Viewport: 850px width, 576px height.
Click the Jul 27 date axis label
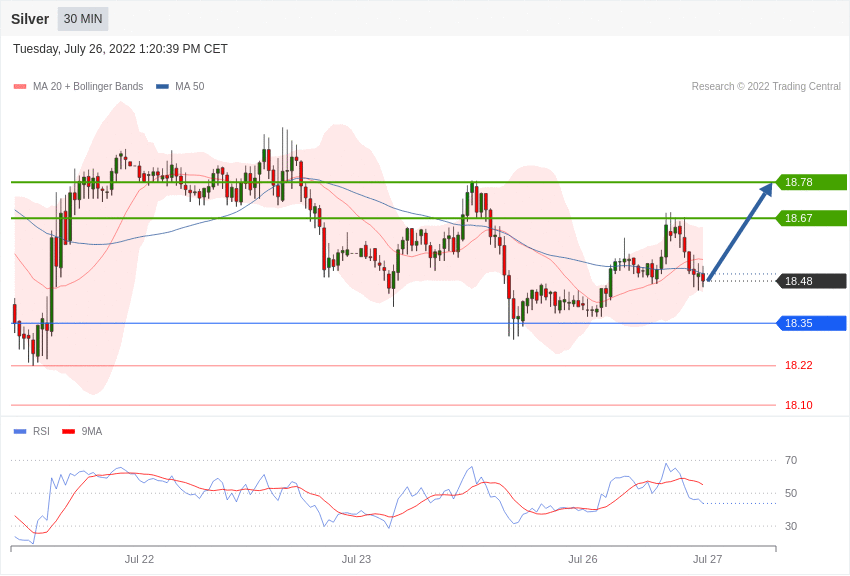click(x=707, y=559)
